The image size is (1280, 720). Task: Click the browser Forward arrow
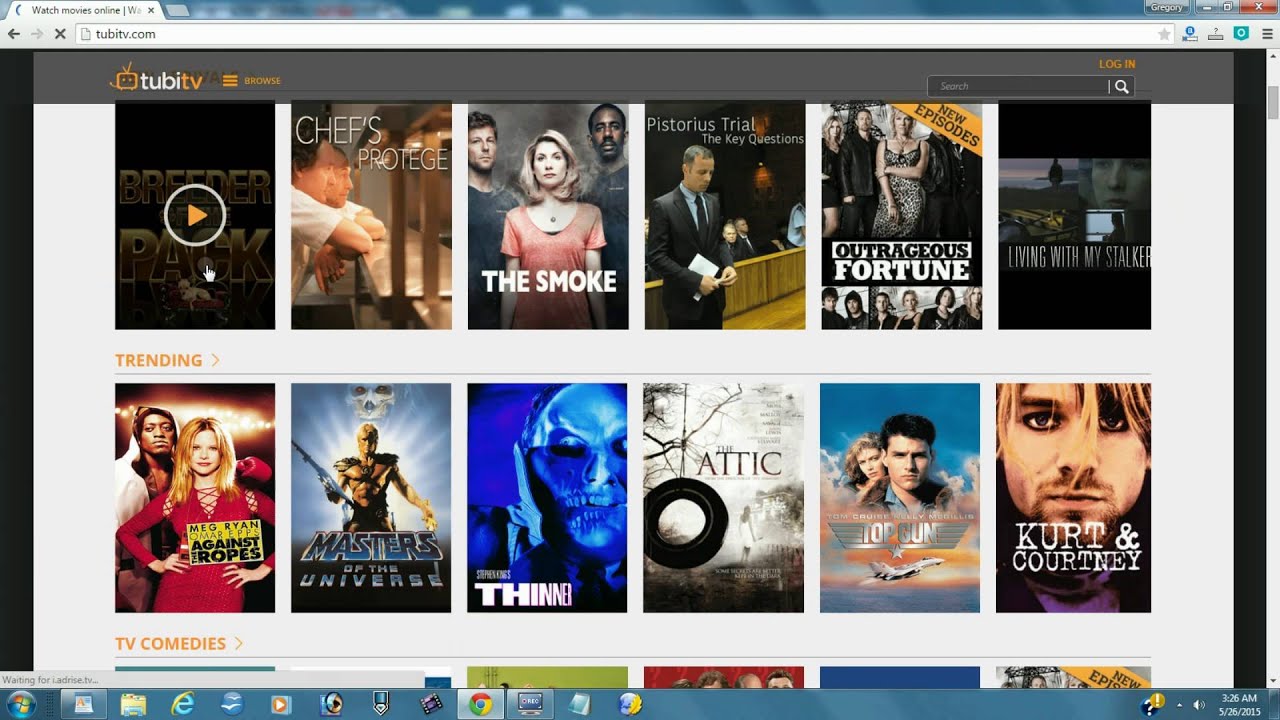coord(37,34)
